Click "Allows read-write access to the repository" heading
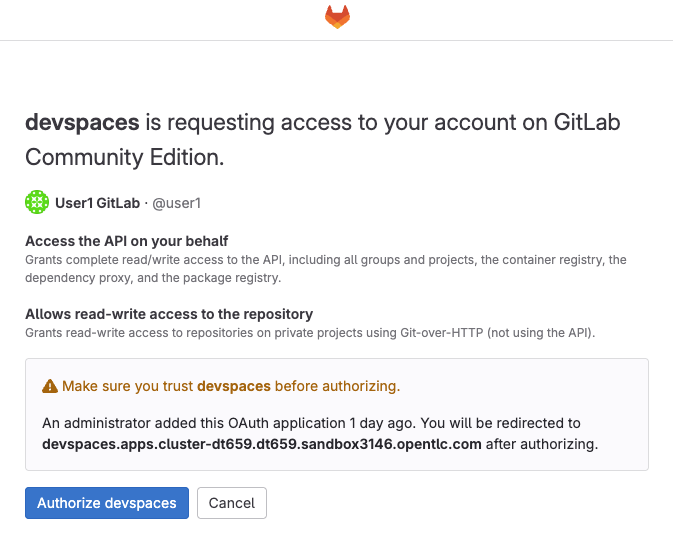The image size is (673, 540). point(169,314)
